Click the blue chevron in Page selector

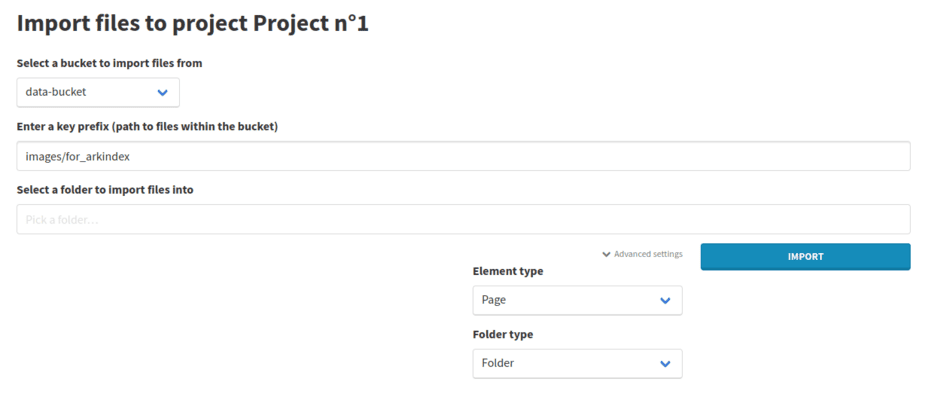pyautogui.click(x=665, y=301)
